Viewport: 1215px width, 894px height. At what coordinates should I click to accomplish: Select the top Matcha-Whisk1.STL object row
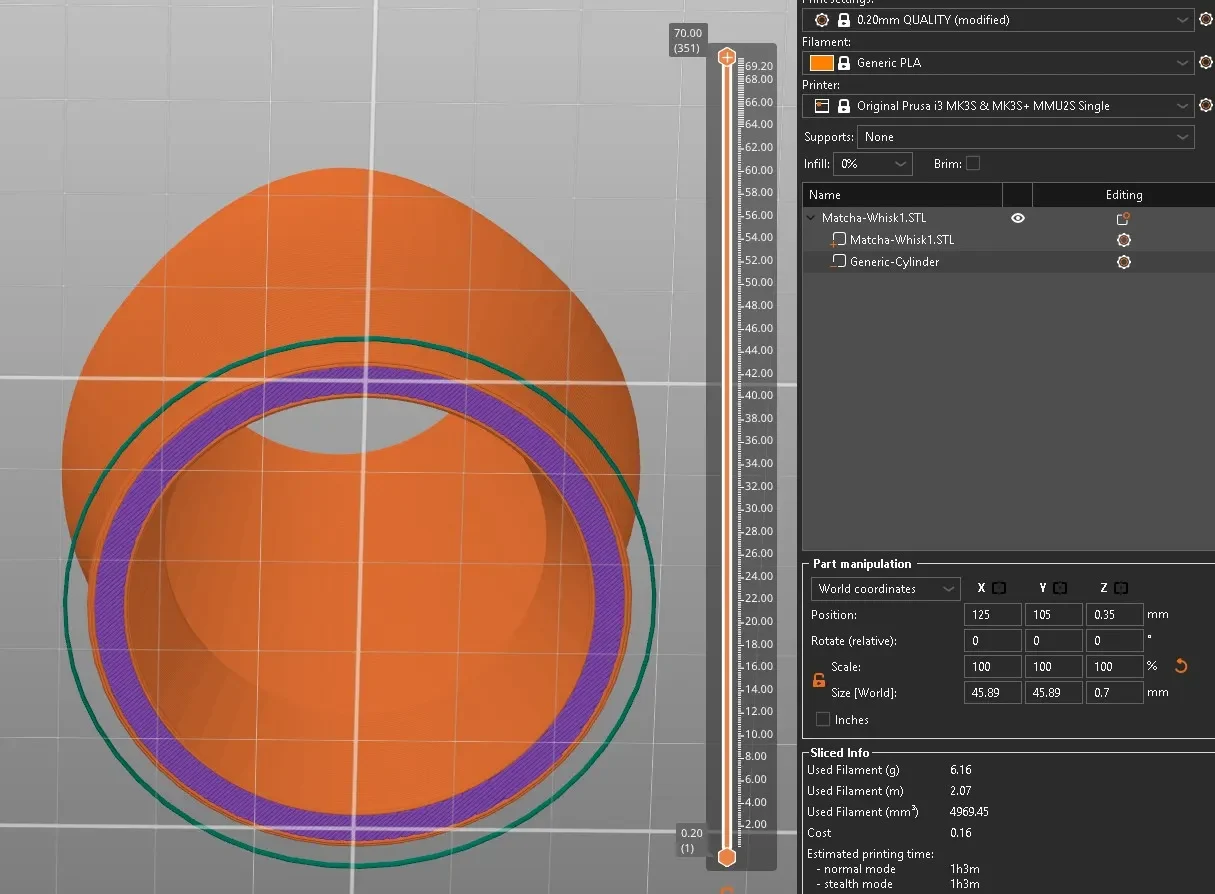[x=1009, y=218]
